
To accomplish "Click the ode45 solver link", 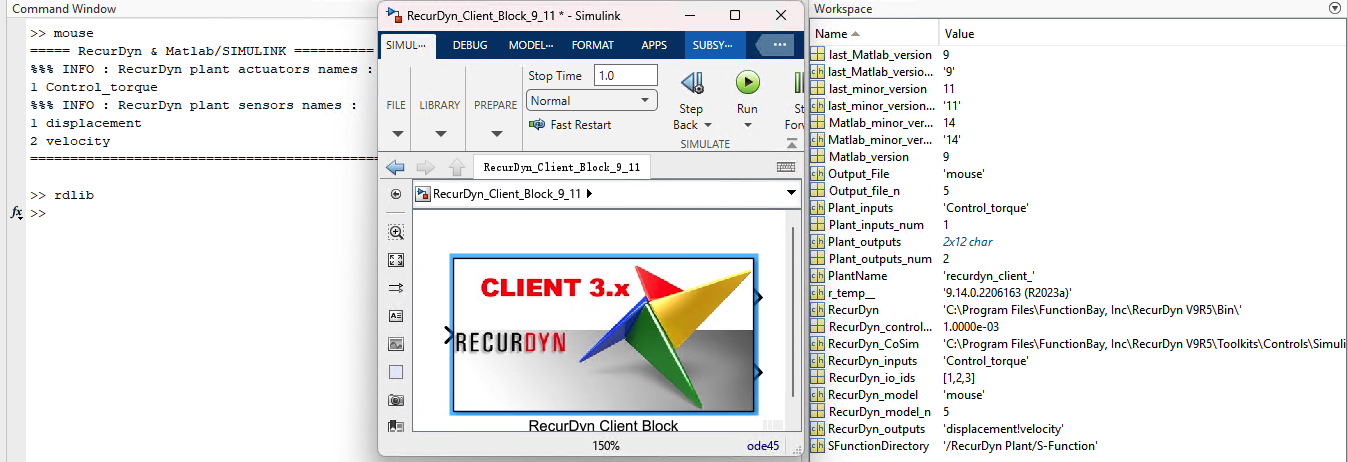I will [764, 445].
